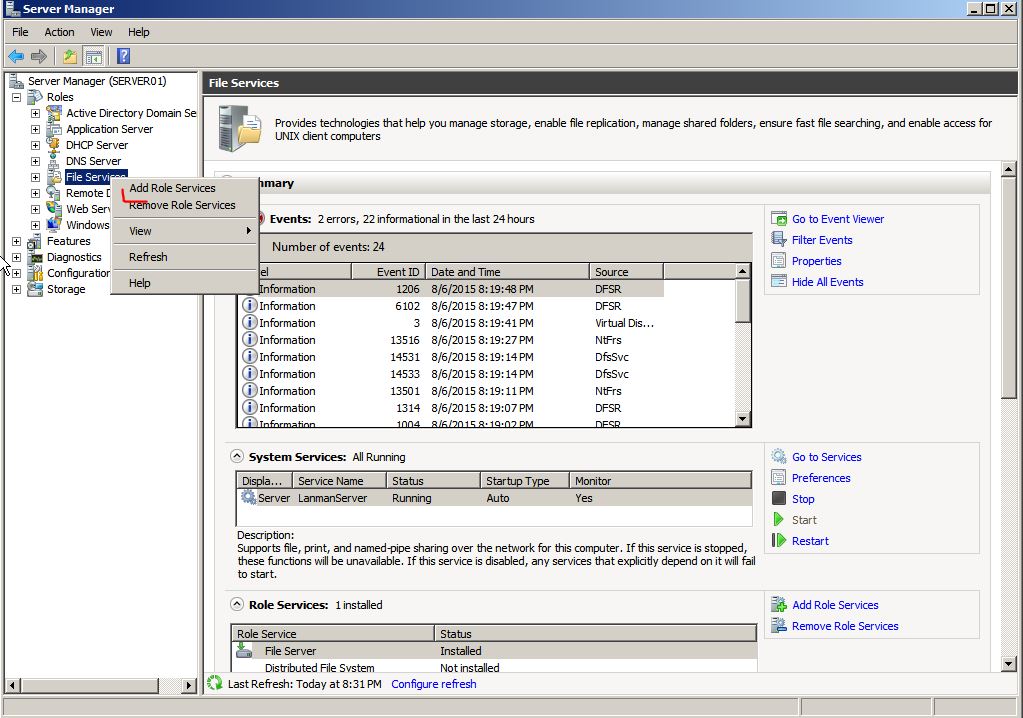Select Distributed File System role service row
Screen dimensions: 1023x718
point(494,667)
